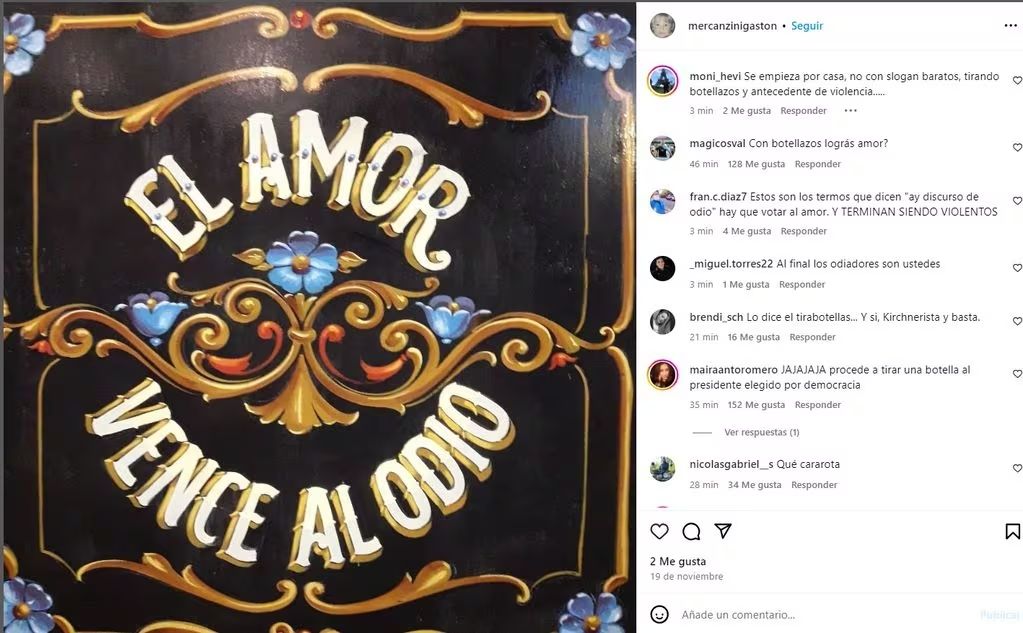The image size is (1023, 633).
Task: Open magicosval's avatar
Action: pyautogui.click(x=662, y=148)
